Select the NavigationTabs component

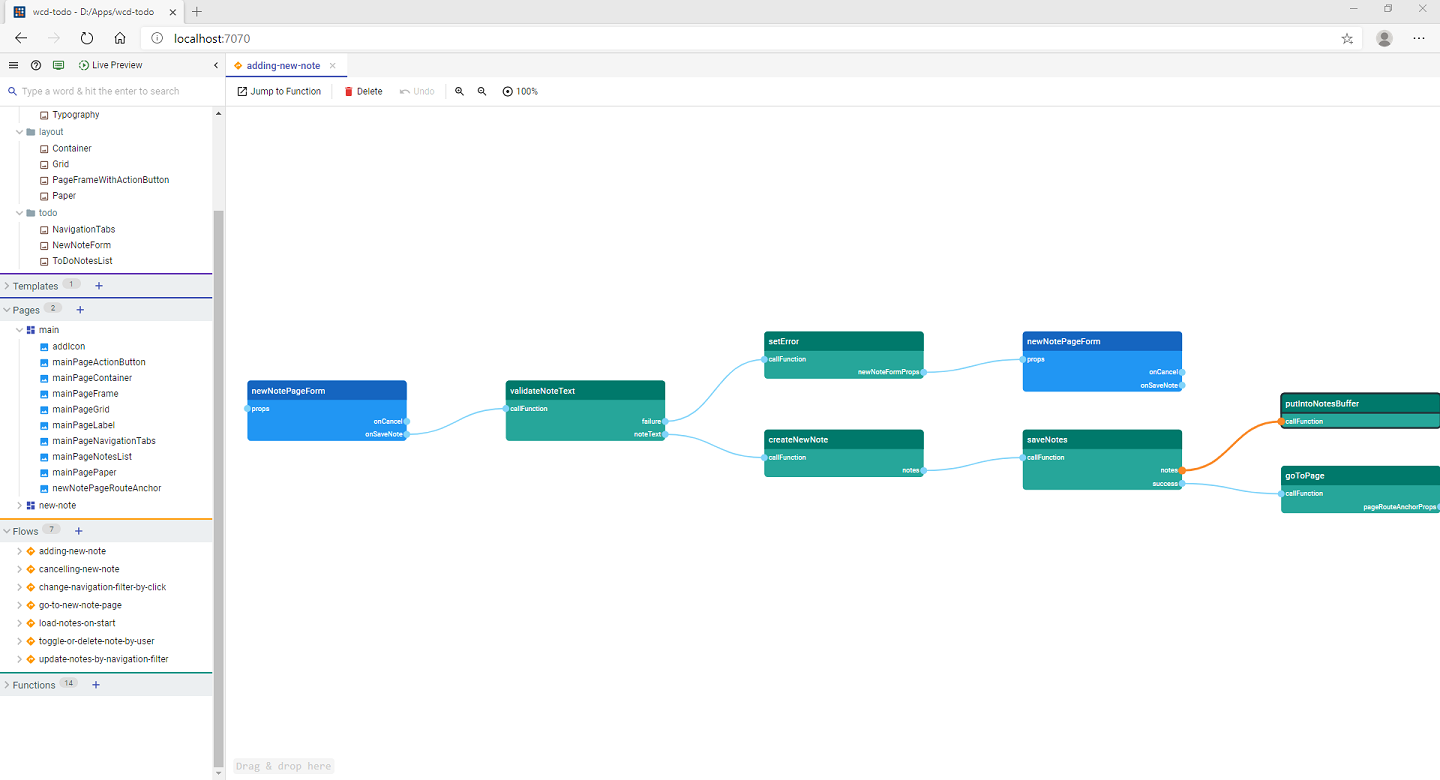point(84,229)
